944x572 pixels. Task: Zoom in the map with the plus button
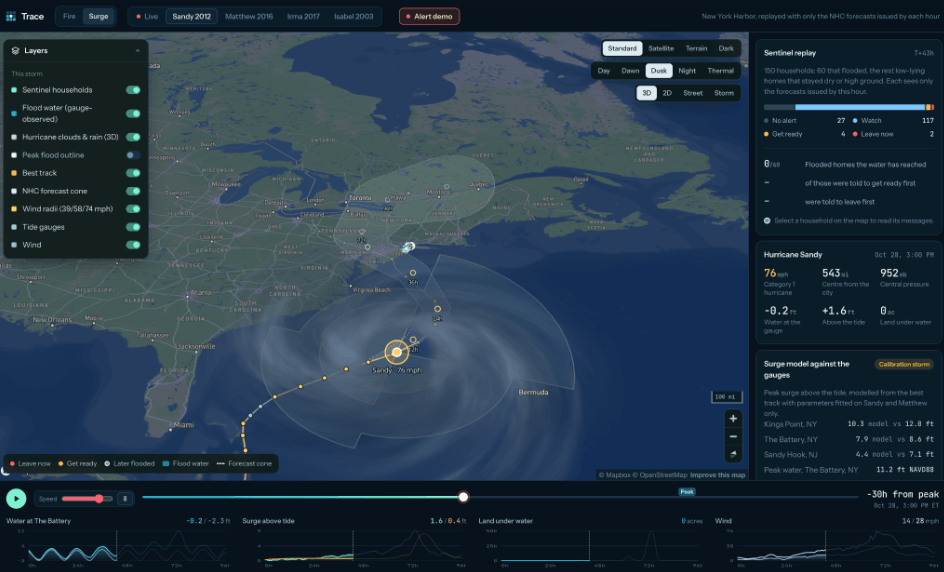point(733,418)
